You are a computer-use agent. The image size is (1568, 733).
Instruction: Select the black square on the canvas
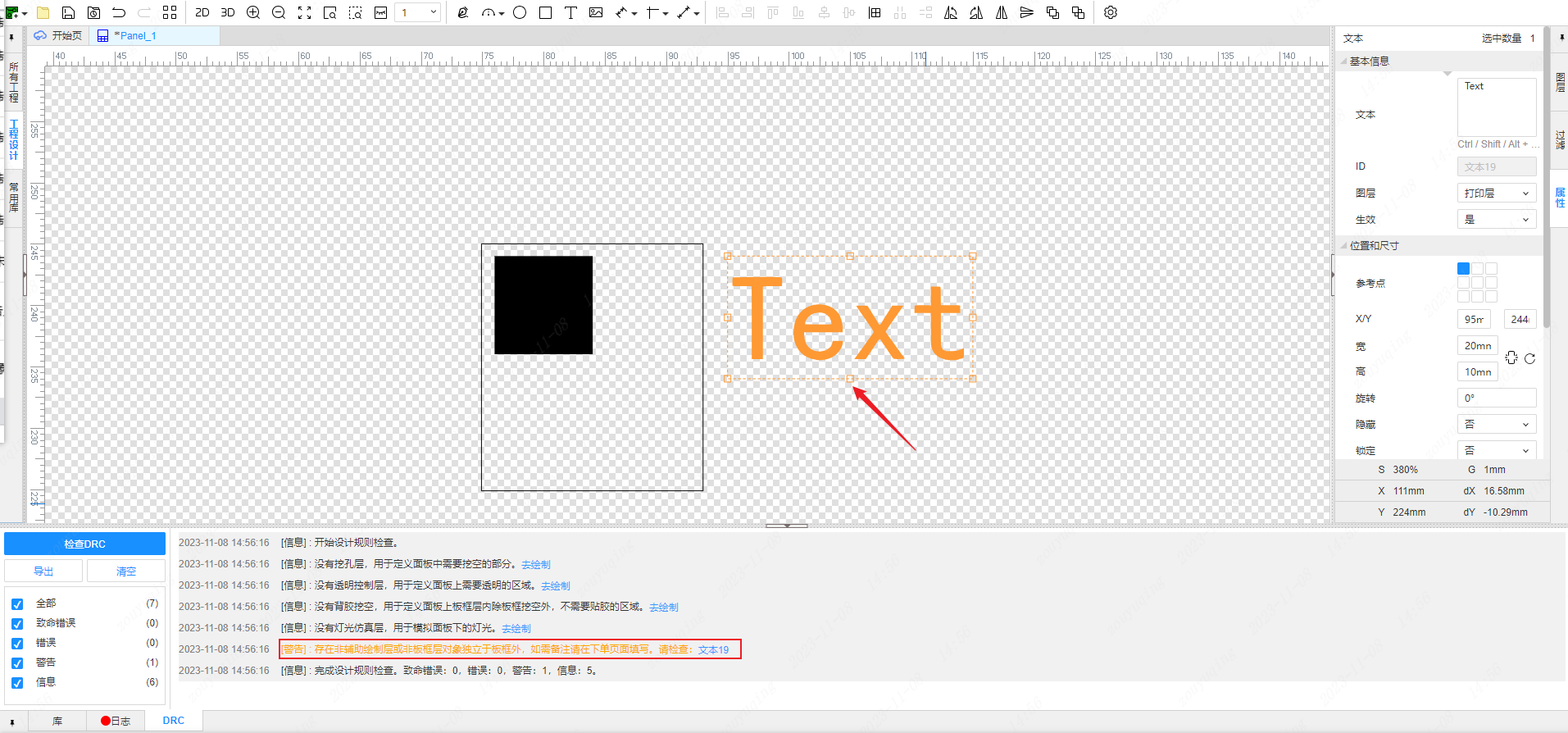[543, 305]
